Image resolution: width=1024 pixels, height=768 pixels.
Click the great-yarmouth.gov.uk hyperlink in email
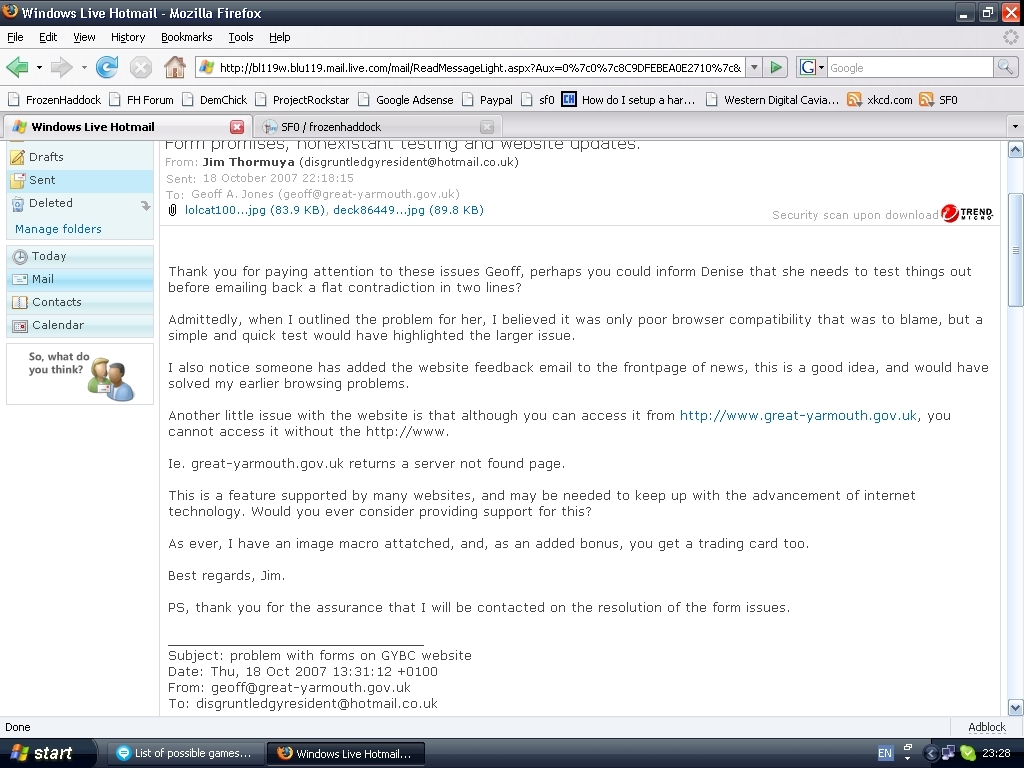[x=798, y=415]
